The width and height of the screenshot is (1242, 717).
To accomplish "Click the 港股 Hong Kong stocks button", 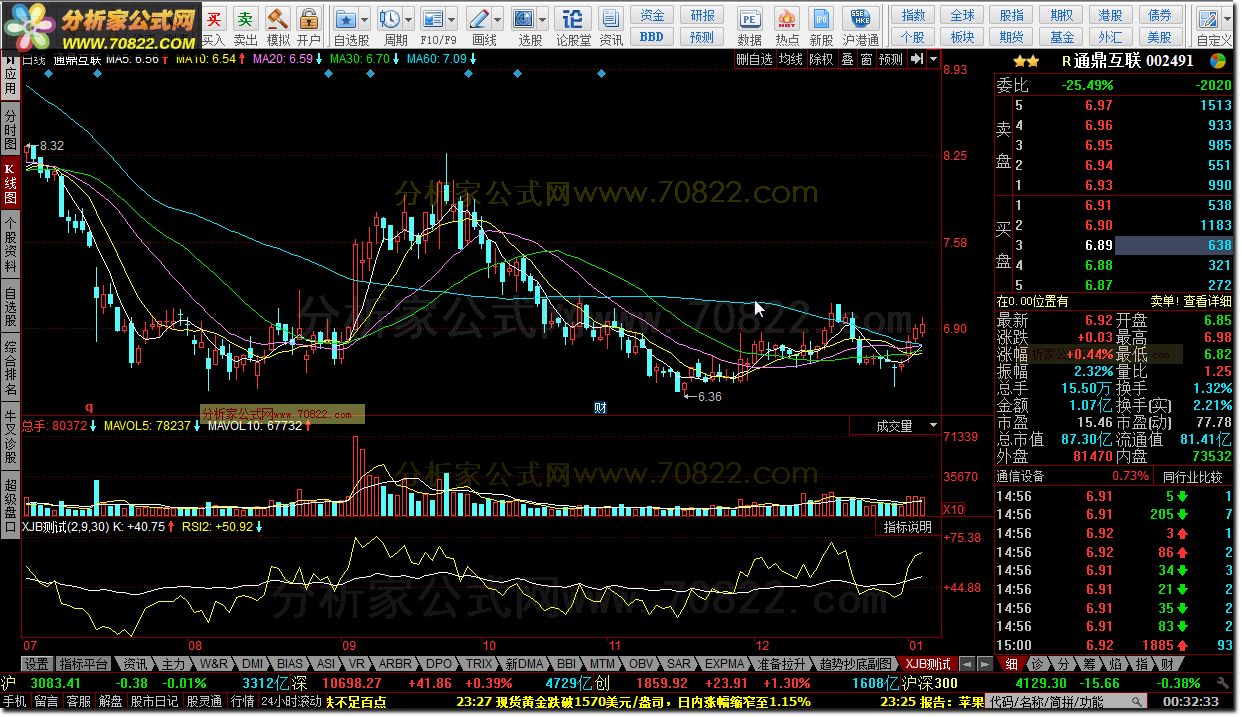I will point(1110,15).
